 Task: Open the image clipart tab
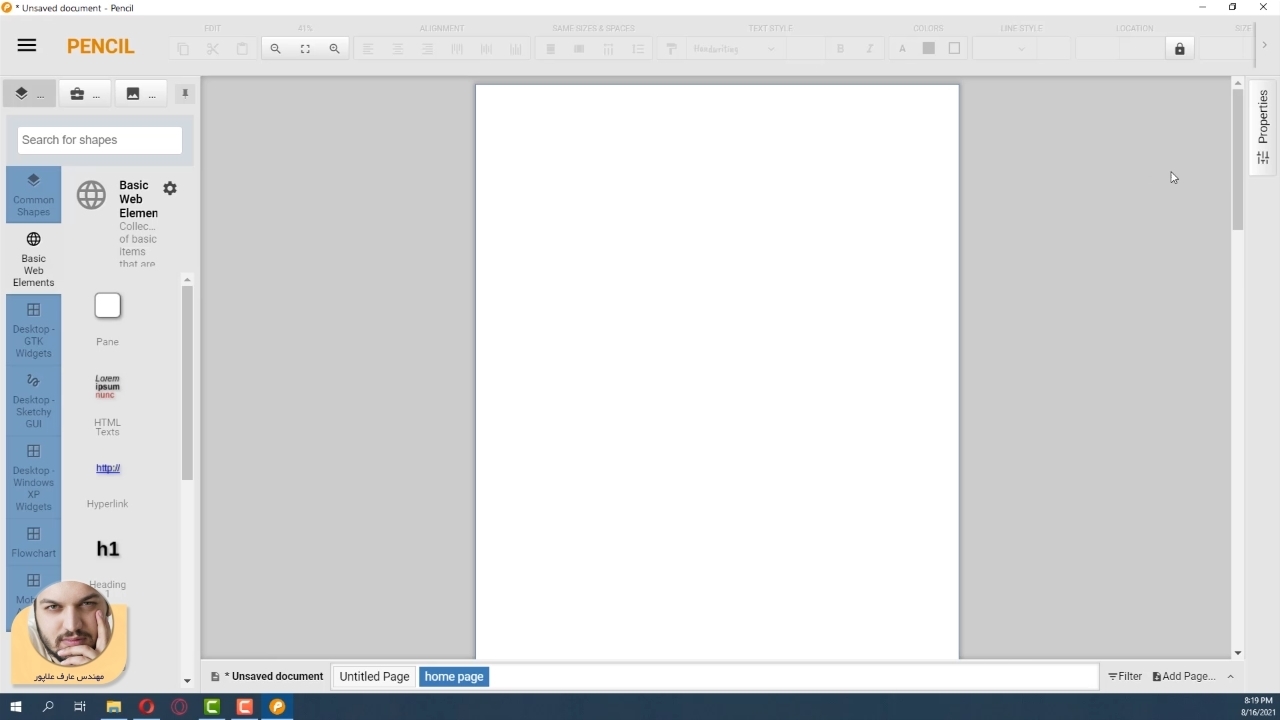(x=141, y=94)
